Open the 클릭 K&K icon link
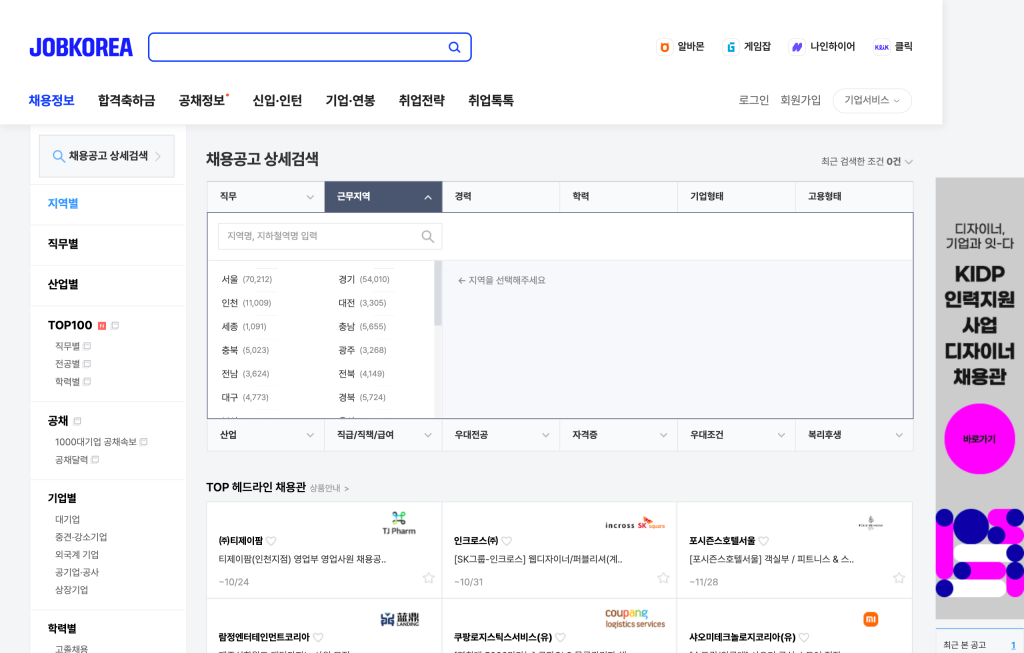The height and width of the screenshot is (653, 1024). tap(881, 47)
